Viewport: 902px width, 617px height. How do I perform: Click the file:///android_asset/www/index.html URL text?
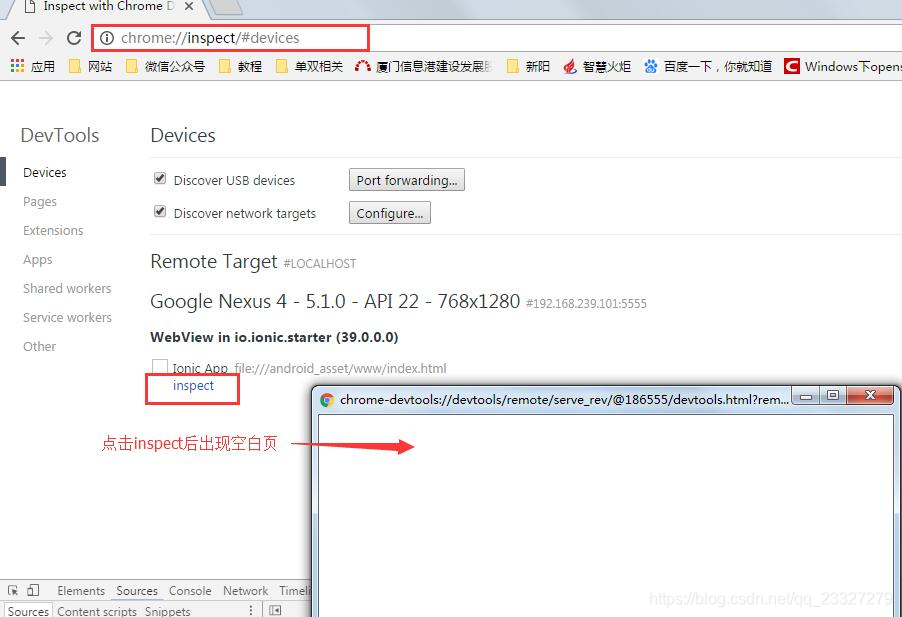coord(341,368)
